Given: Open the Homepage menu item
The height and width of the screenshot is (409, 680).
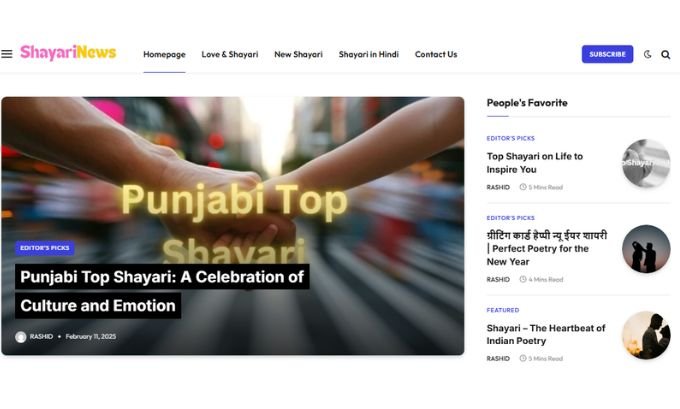Looking at the screenshot, I should (x=164, y=54).
